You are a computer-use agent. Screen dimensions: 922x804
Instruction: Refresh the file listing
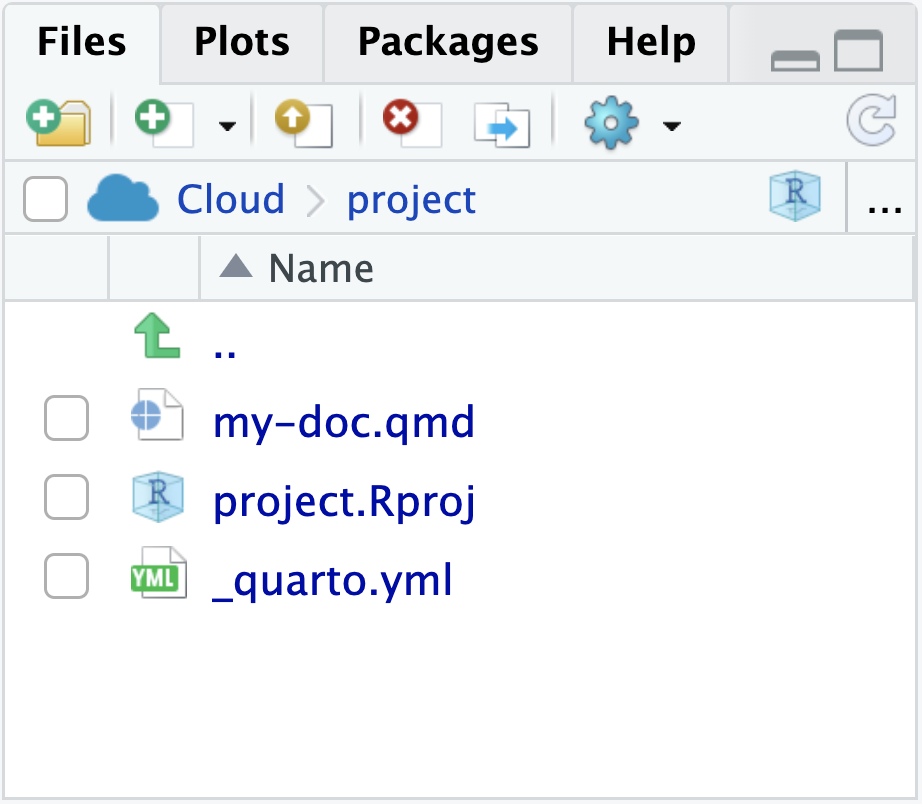click(872, 122)
